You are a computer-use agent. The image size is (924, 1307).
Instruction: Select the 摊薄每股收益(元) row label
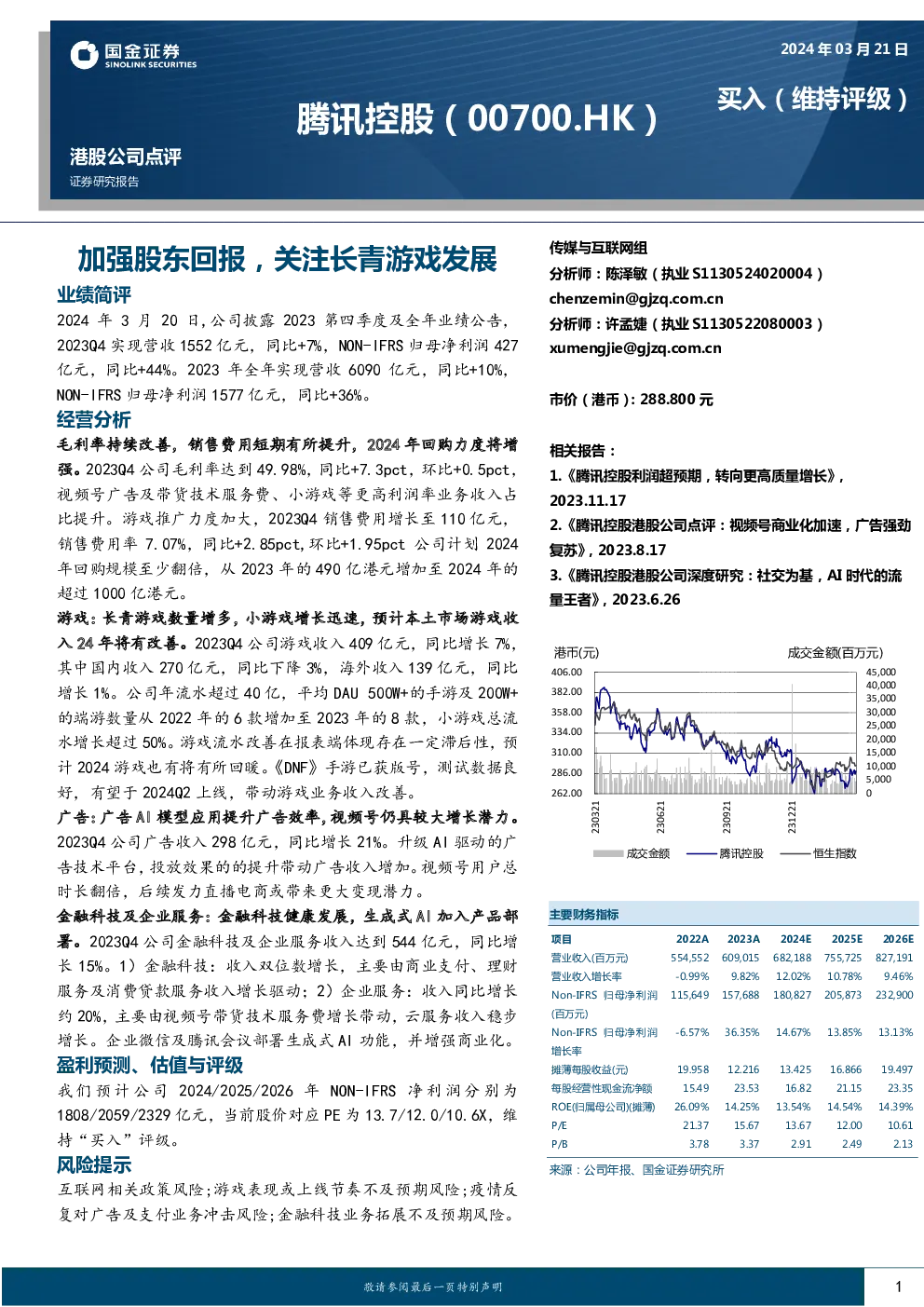(x=590, y=1069)
